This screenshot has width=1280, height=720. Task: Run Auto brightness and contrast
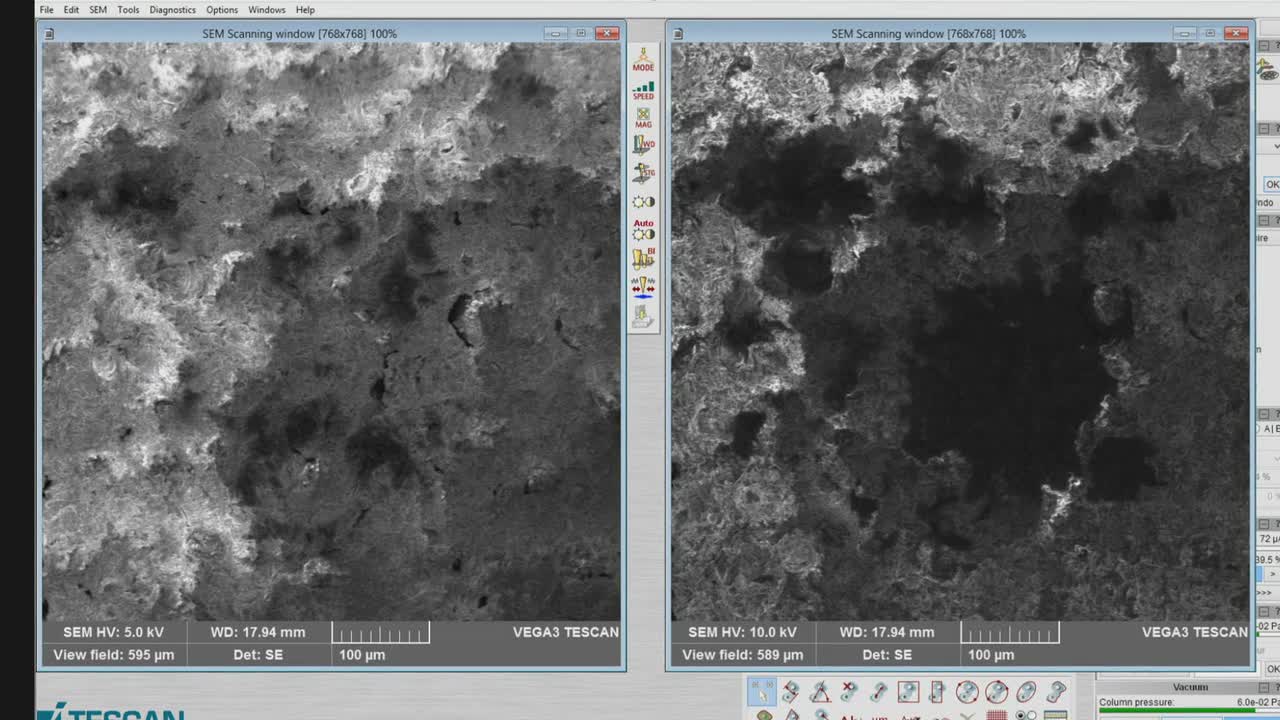tap(643, 231)
